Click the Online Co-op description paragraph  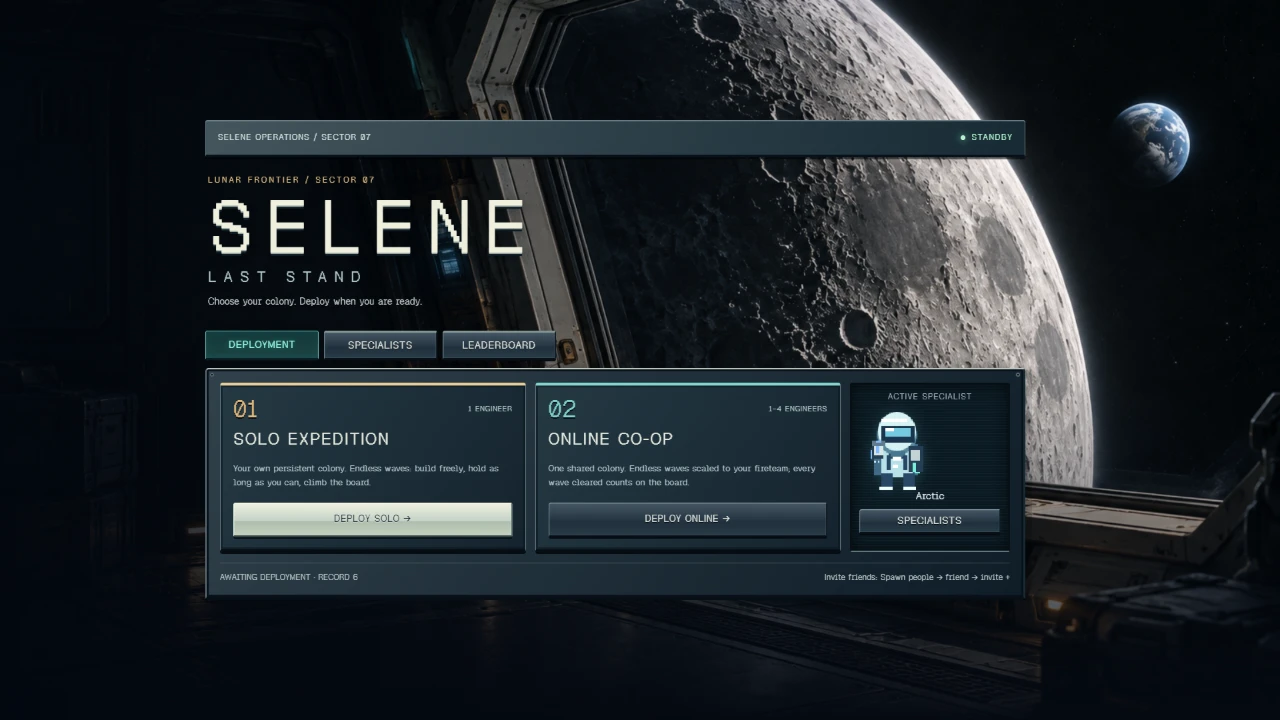coord(682,475)
